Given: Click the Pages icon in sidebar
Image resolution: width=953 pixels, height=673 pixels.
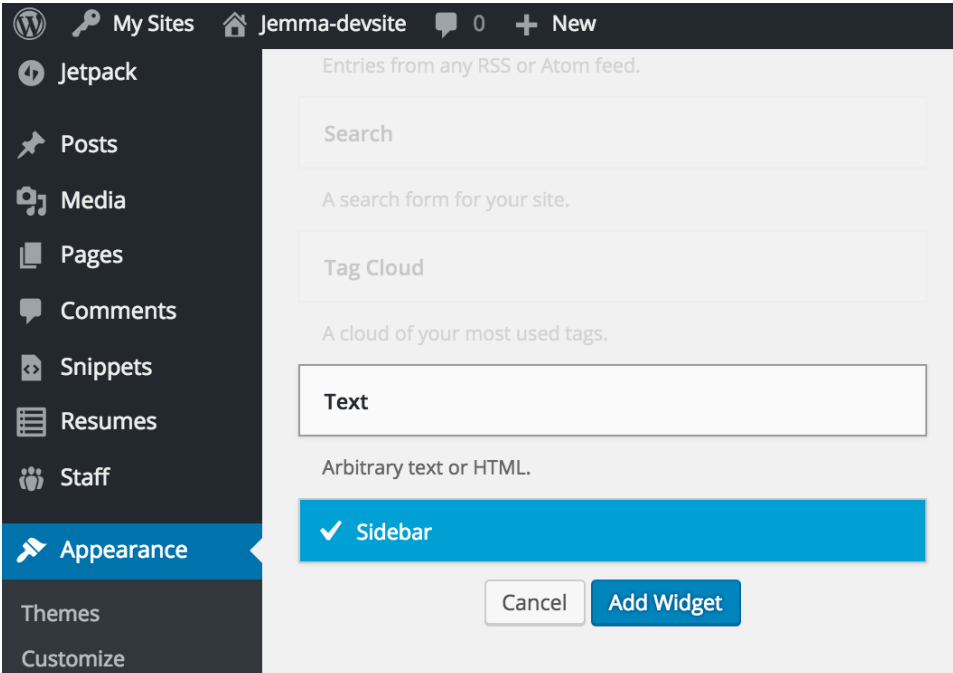Looking at the screenshot, I should pyautogui.click(x=31, y=256).
